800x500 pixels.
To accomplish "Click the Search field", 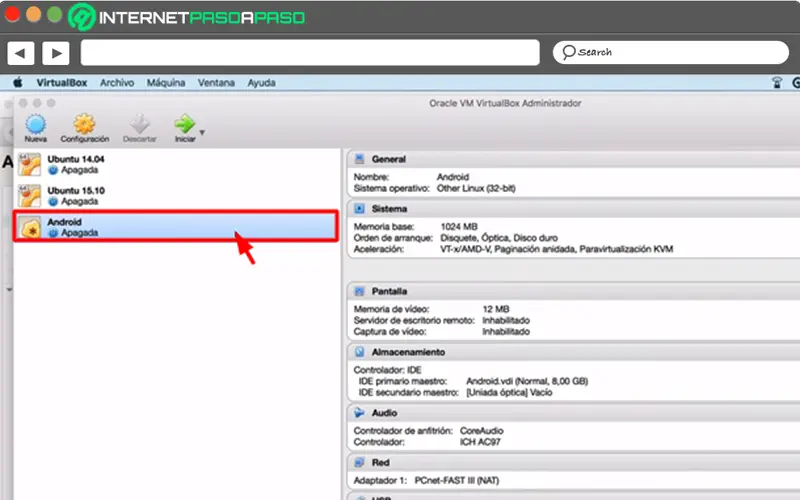I will (x=670, y=53).
